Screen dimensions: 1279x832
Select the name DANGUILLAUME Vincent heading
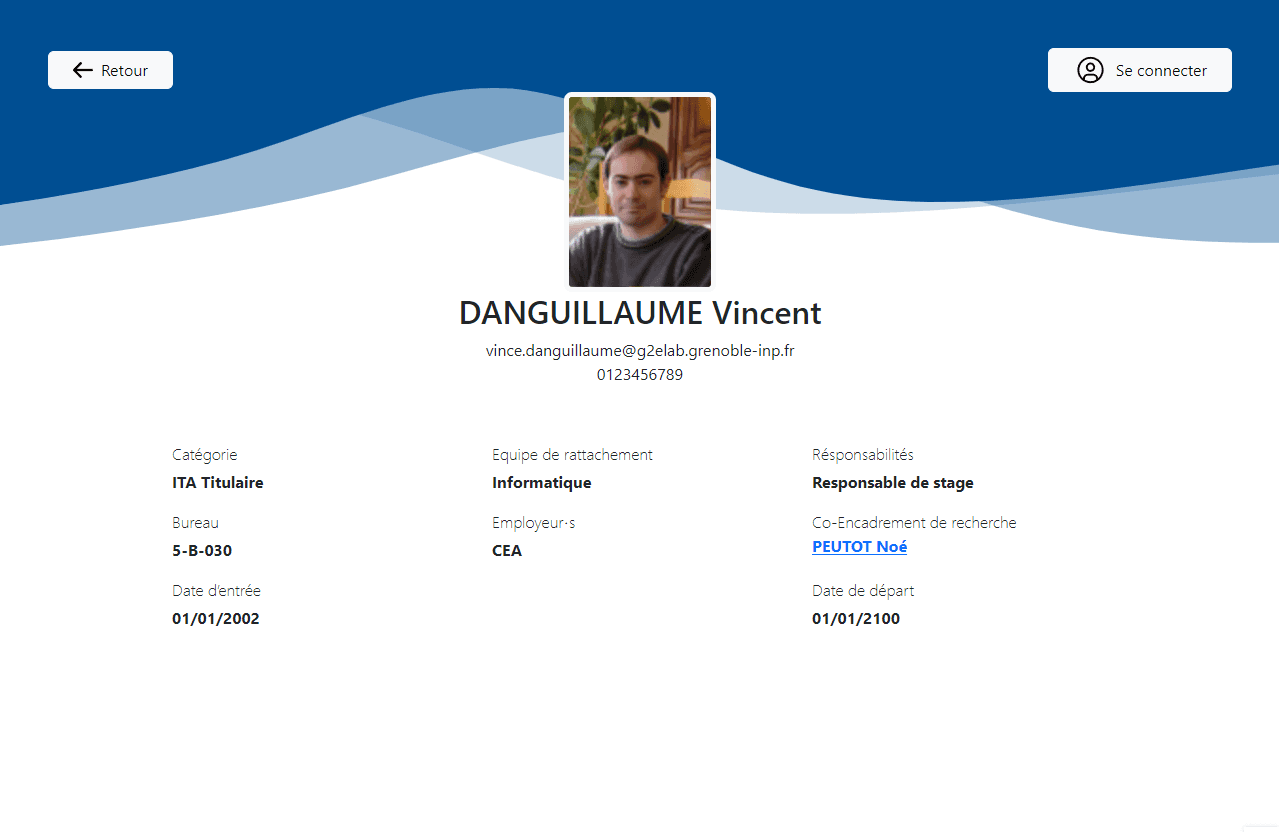[640, 313]
